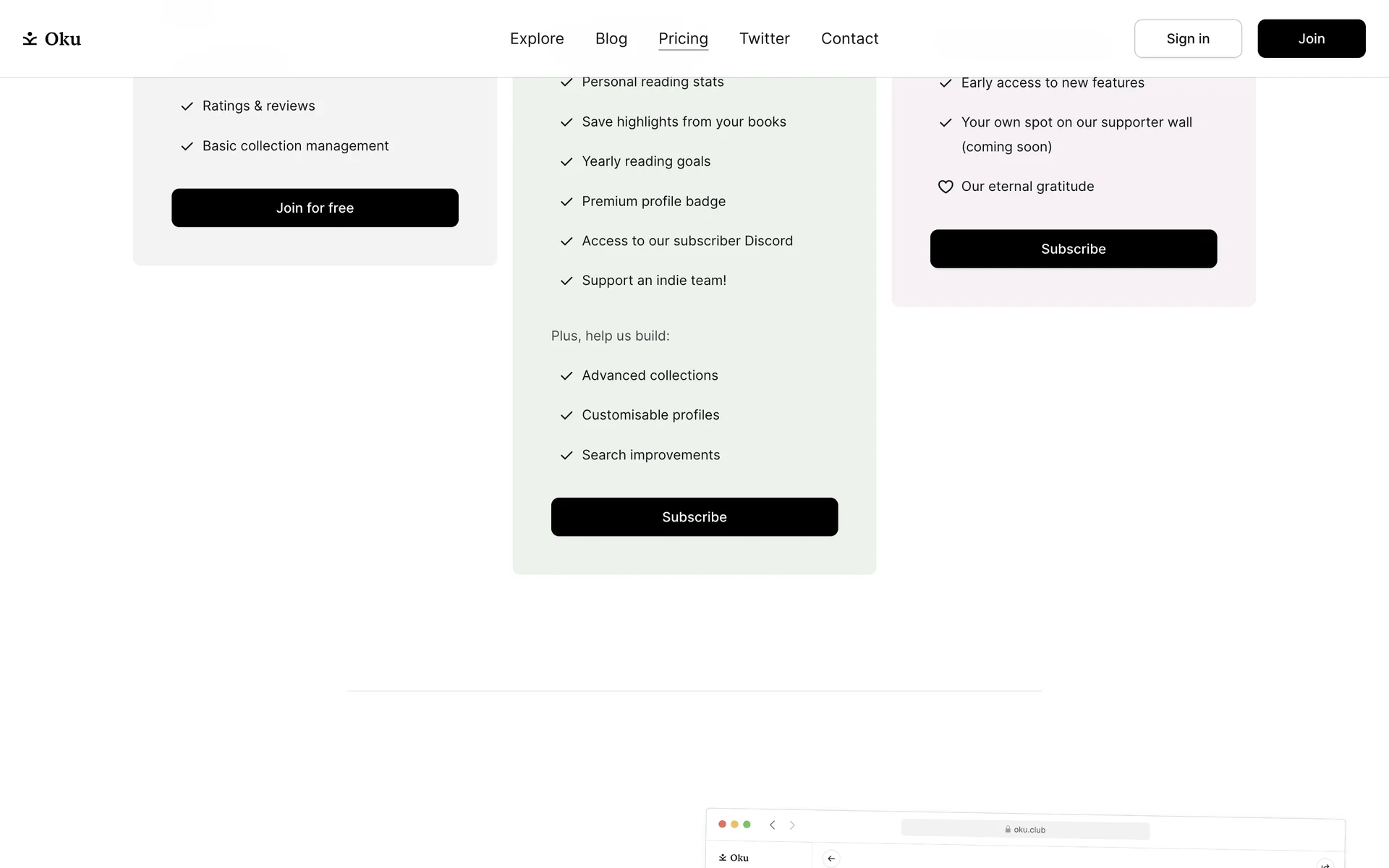
Task: Go to the Blog page
Action: pyautogui.click(x=611, y=39)
